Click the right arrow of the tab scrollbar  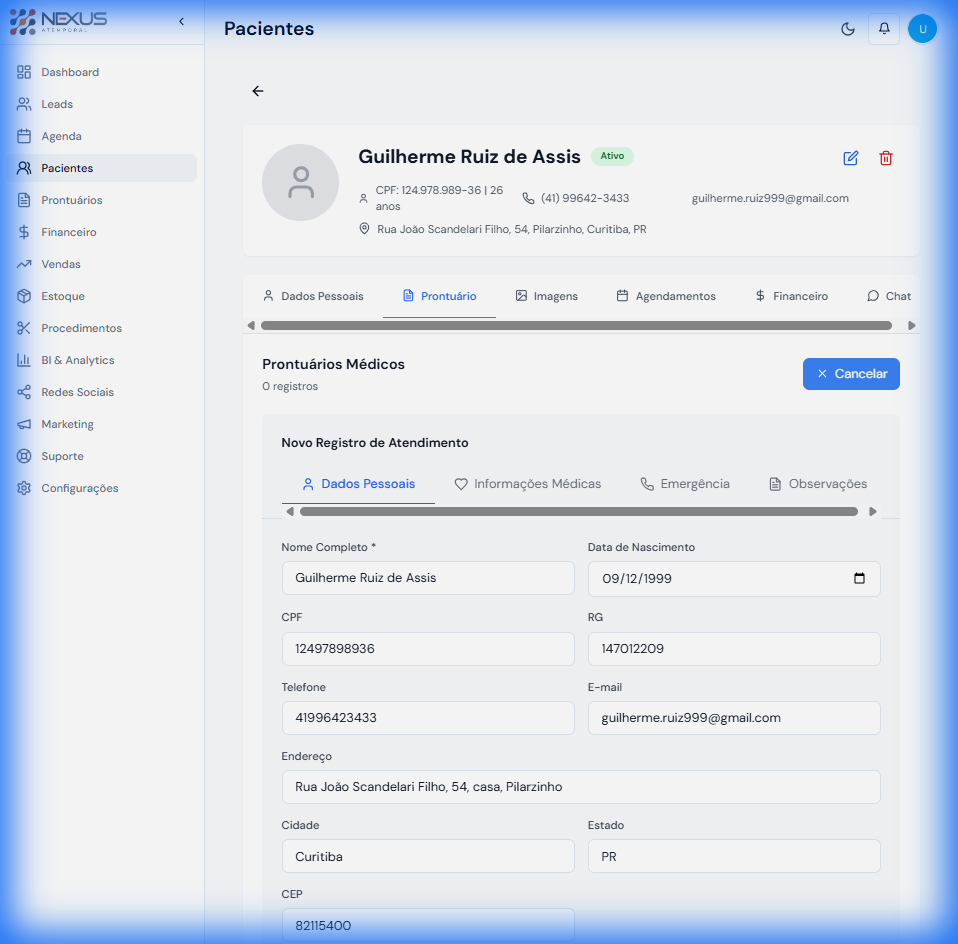pyautogui.click(x=911, y=324)
